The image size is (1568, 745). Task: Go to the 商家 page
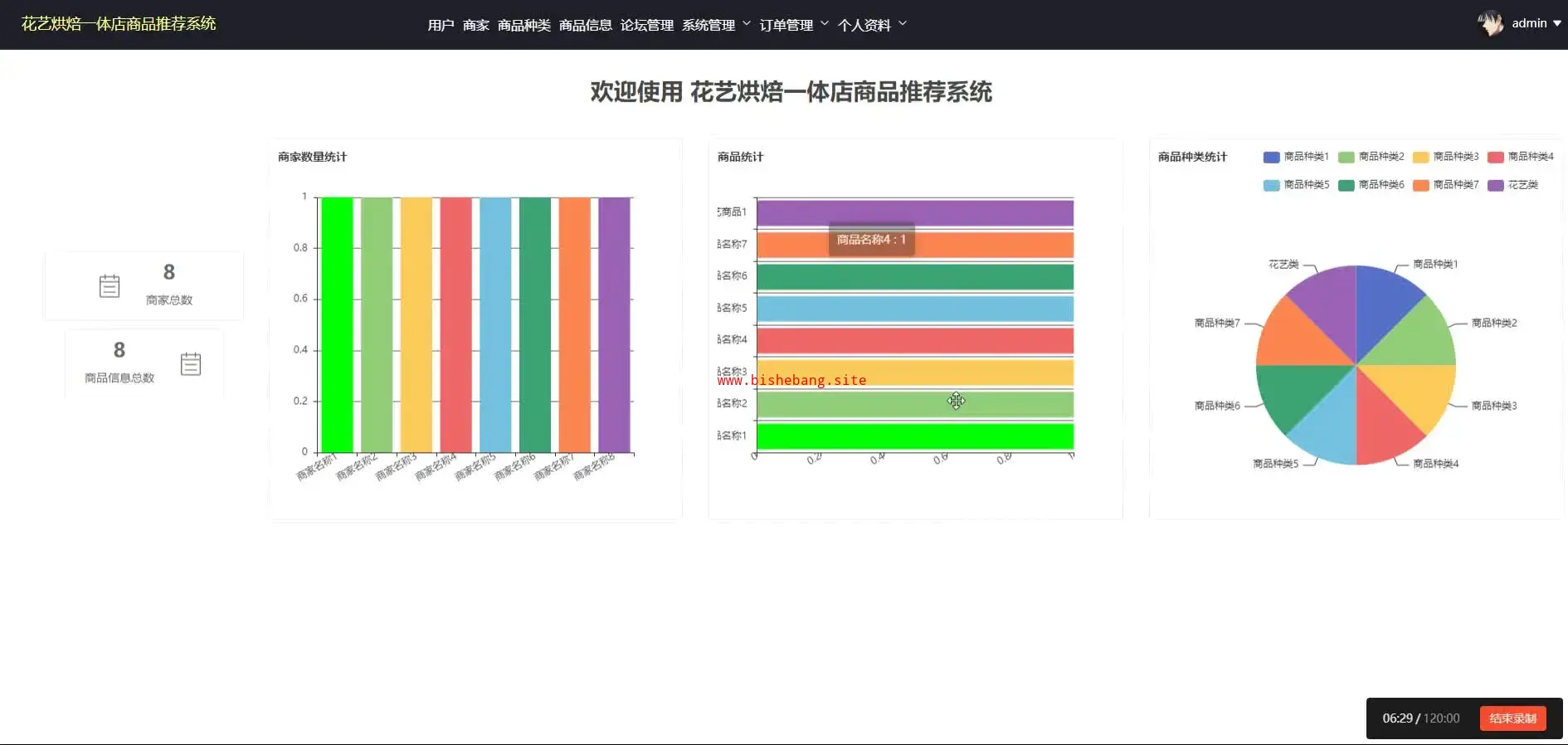pos(475,25)
